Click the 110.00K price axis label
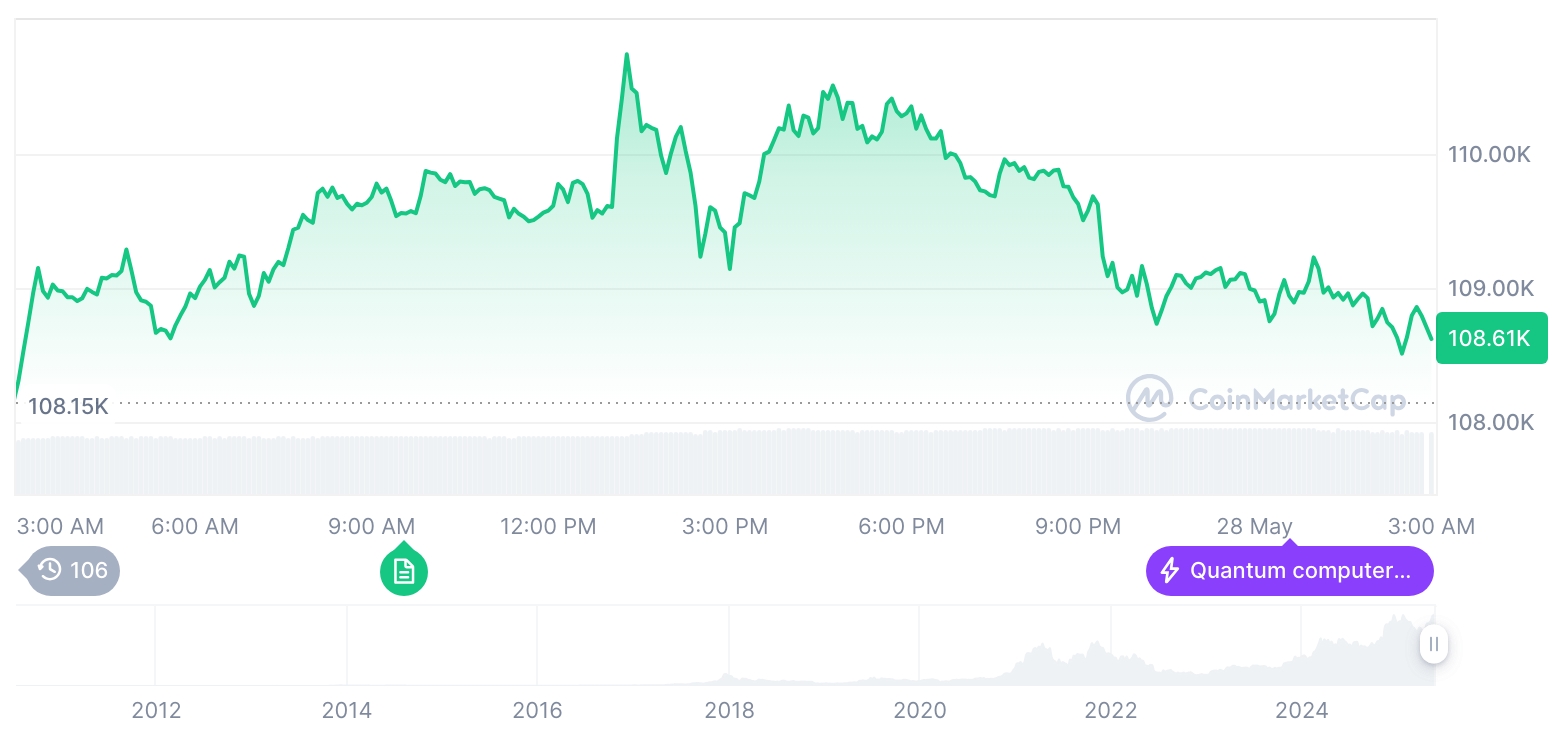Viewport: 1566px width, 732px height. click(1490, 155)
